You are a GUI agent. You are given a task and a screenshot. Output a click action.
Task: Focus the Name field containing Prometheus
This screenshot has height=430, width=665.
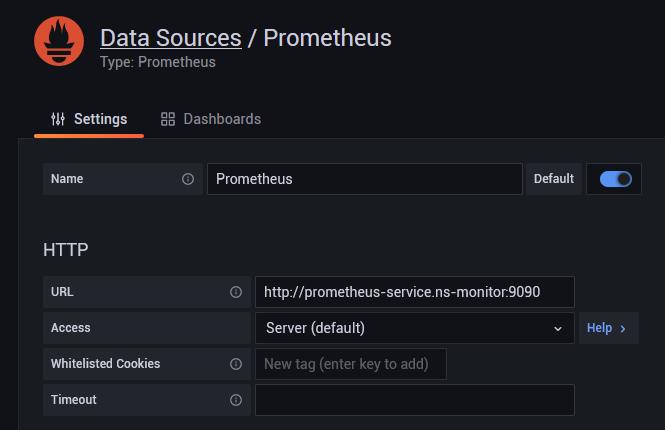click(365, 179)
